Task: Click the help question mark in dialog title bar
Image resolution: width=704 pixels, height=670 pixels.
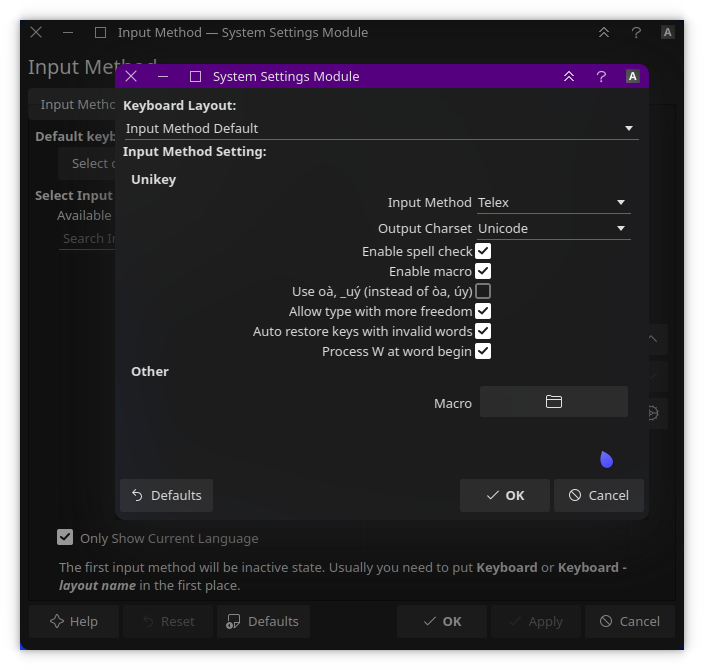Action: click(x=601, y=77)
